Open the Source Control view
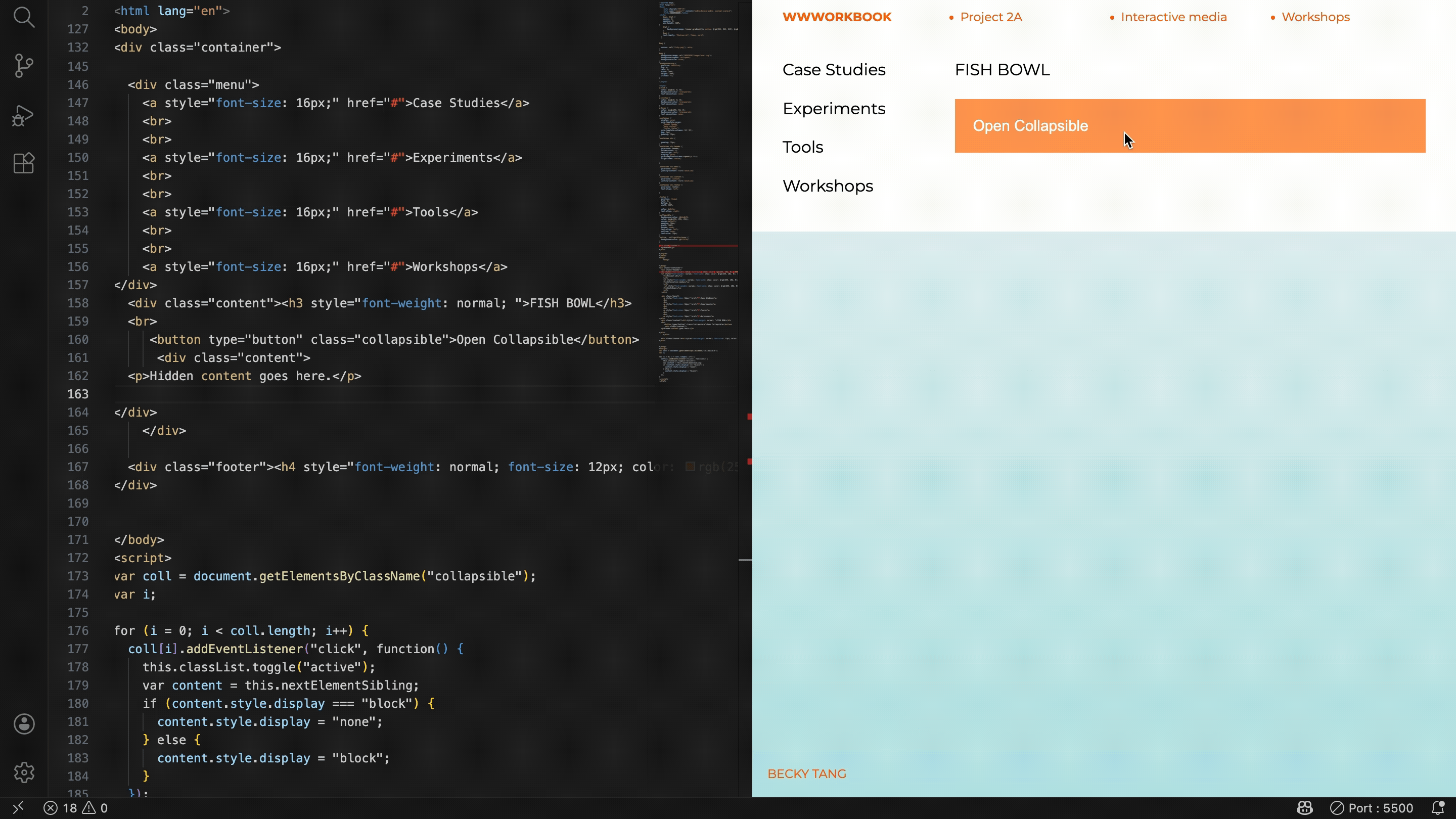 tap(24, 66)
